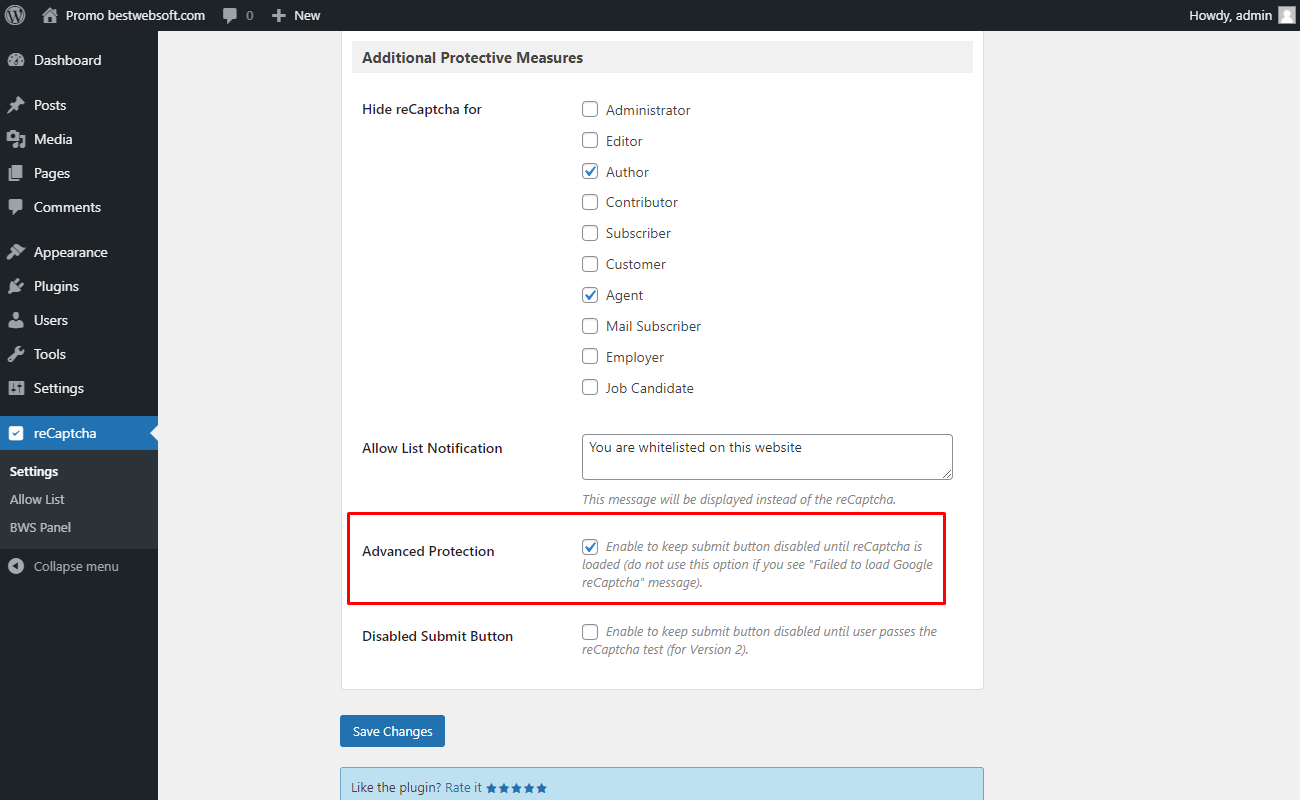Click the Appearance paintbrush icon
Viewport: 1300px width, 800px height.
coord(16,252)
